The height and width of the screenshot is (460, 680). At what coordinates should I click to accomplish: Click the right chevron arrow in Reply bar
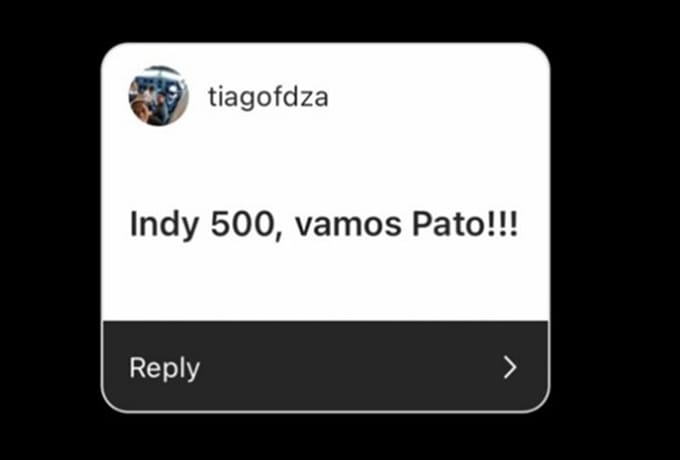tap(510, 368)
